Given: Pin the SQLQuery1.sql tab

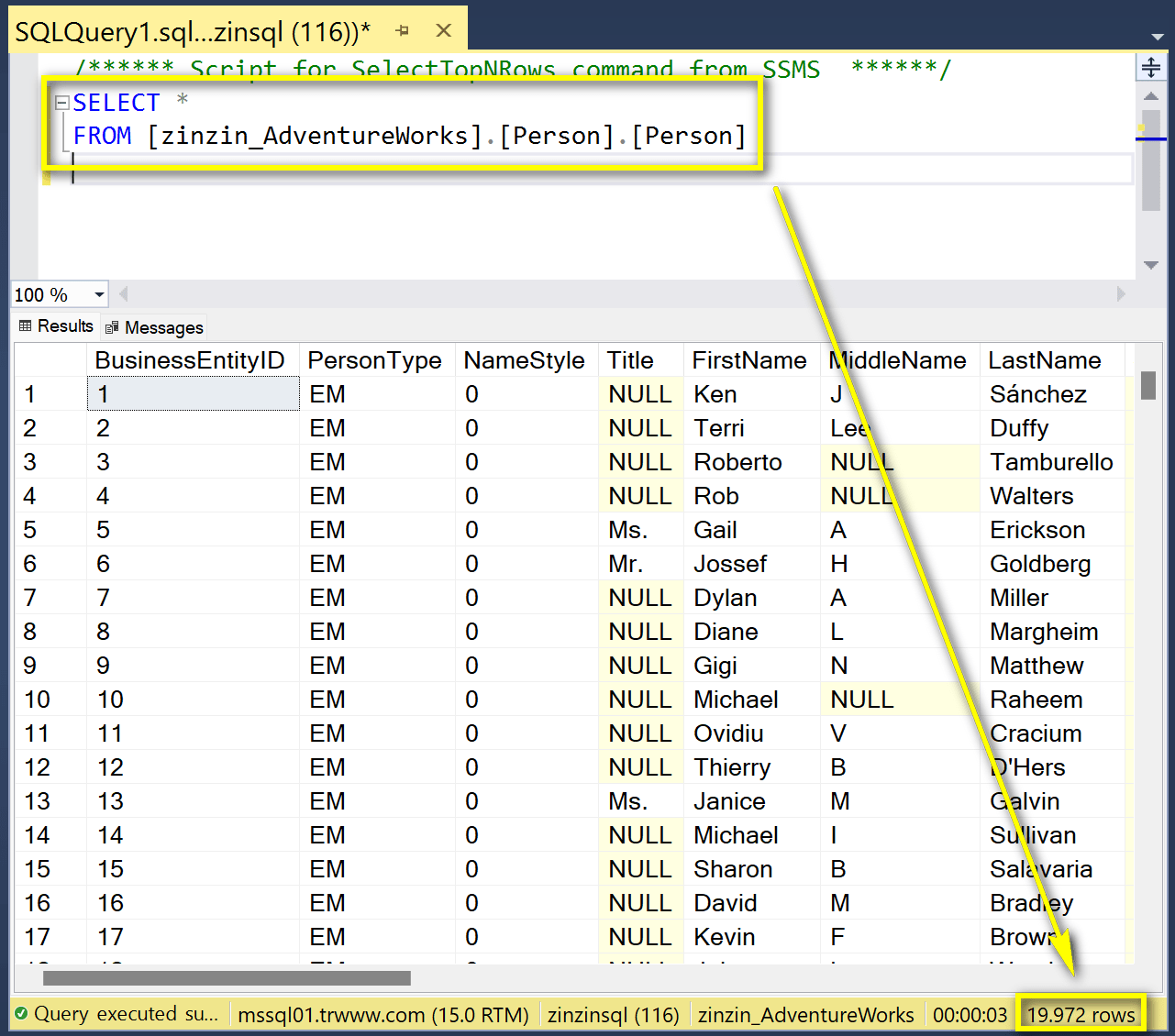Looking at the screenshot, I should 402,31.
